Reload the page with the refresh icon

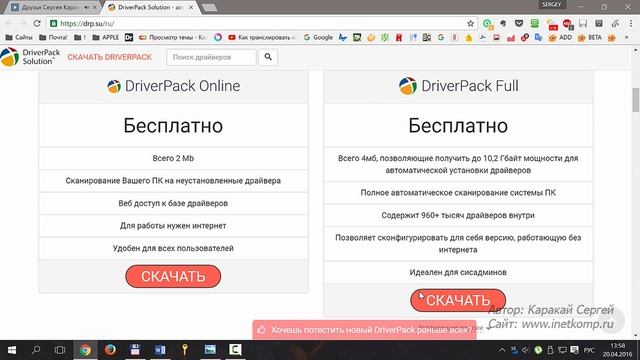(37, 24)
